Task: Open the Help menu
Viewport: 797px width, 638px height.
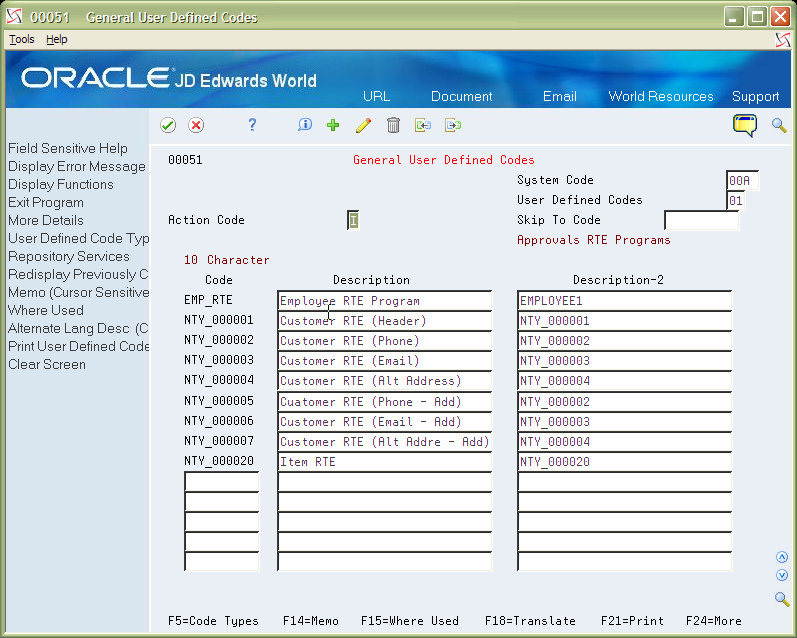Action: (56, 39)
